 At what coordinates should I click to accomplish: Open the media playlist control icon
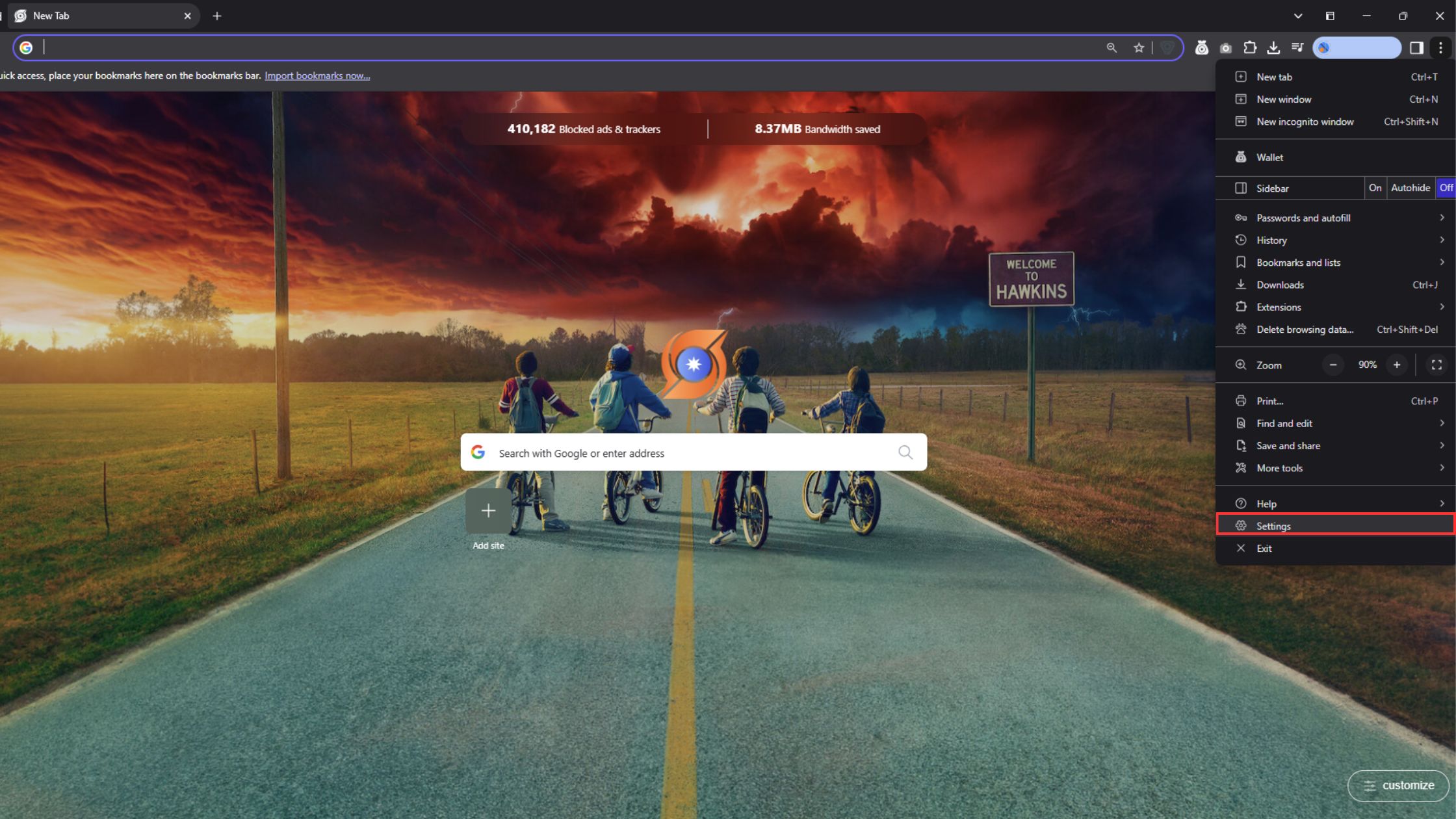[1297, 47]
